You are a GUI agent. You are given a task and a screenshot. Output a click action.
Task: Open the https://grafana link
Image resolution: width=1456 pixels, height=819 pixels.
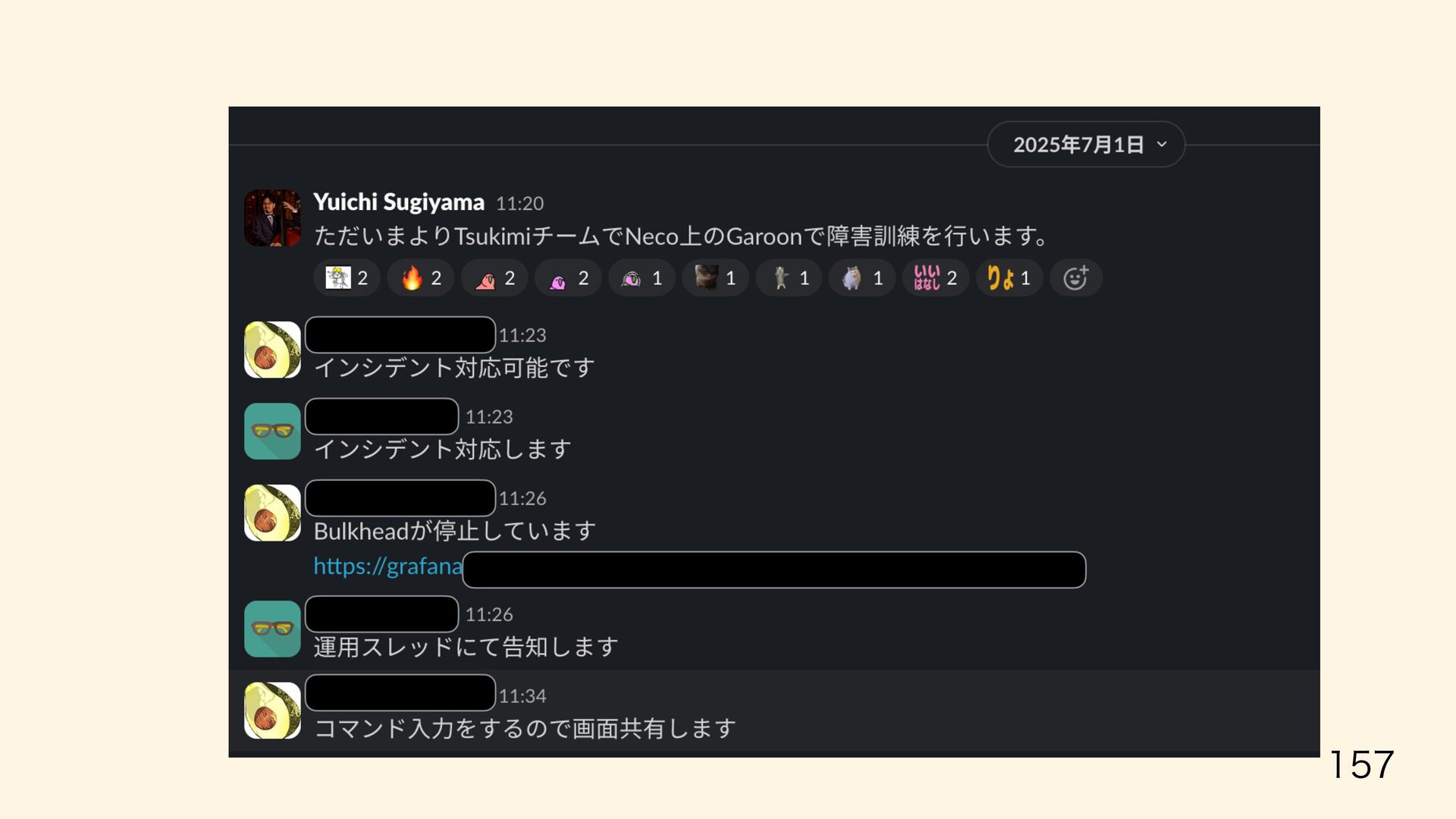click(x=388, y=566)
